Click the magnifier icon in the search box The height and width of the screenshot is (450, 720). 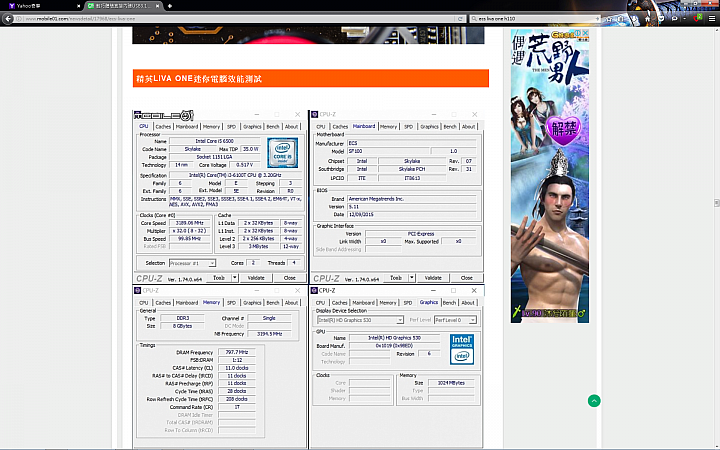click(474, 19)
